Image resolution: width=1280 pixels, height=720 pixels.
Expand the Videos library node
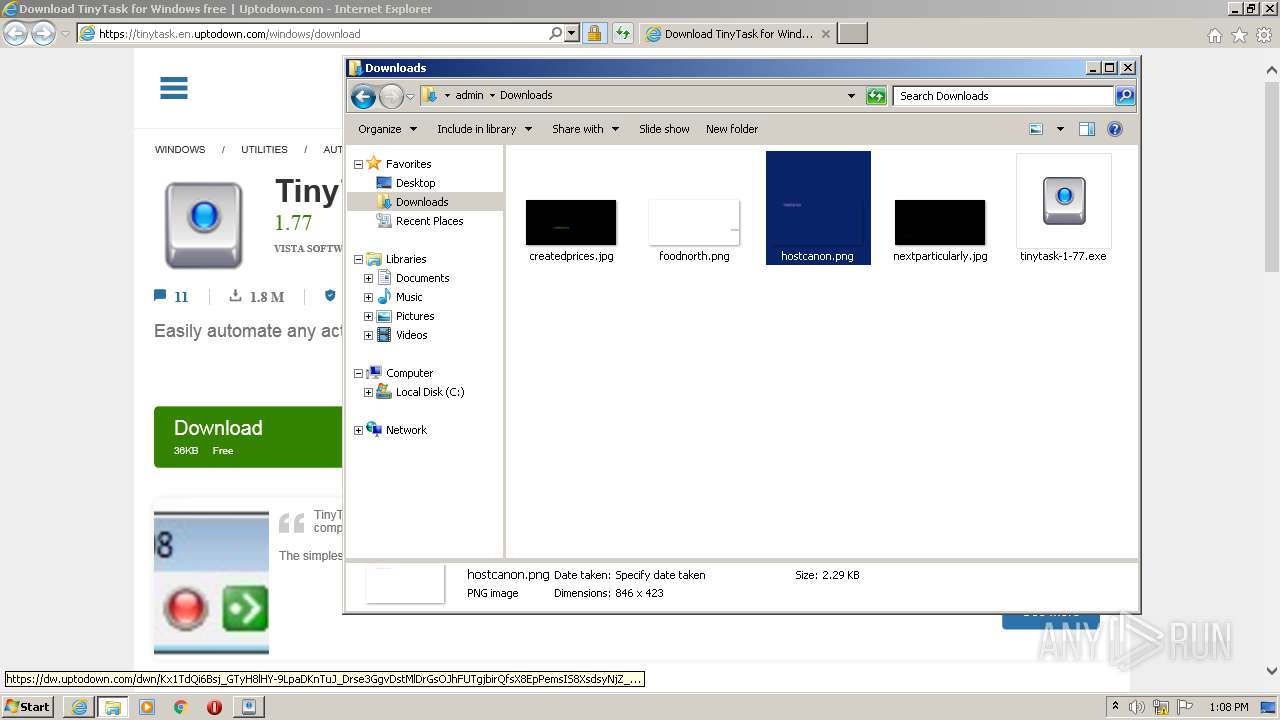(x=368, y=335)
